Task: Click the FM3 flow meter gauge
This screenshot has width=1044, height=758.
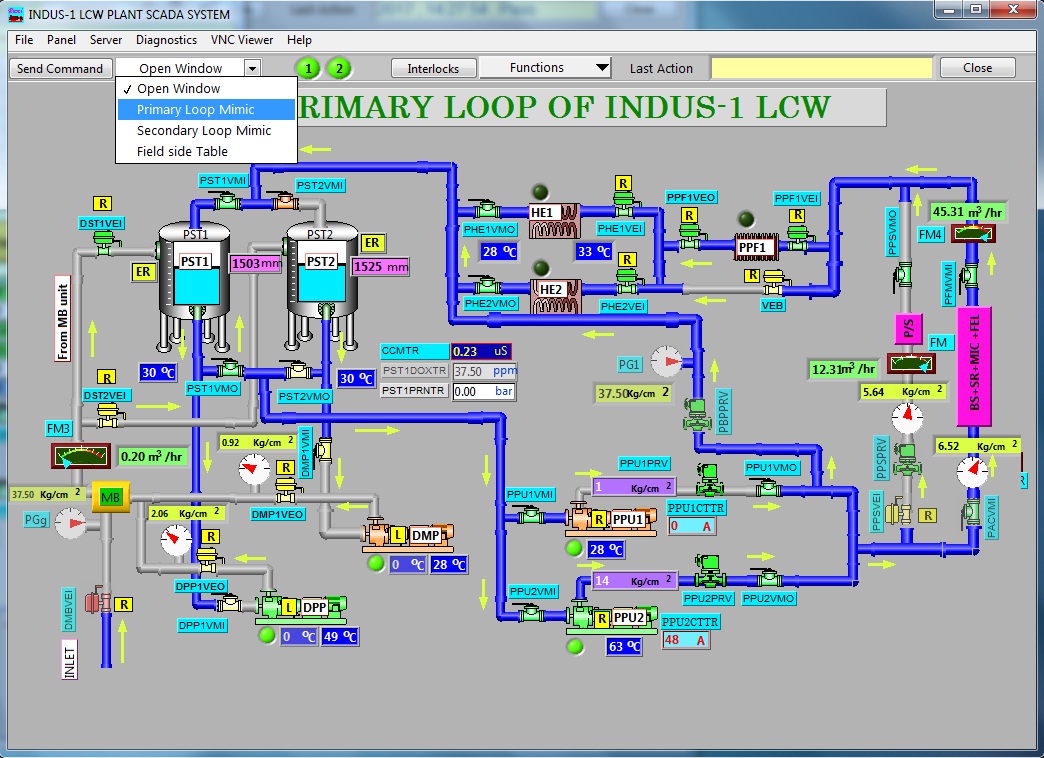Action: click(80, 456)
